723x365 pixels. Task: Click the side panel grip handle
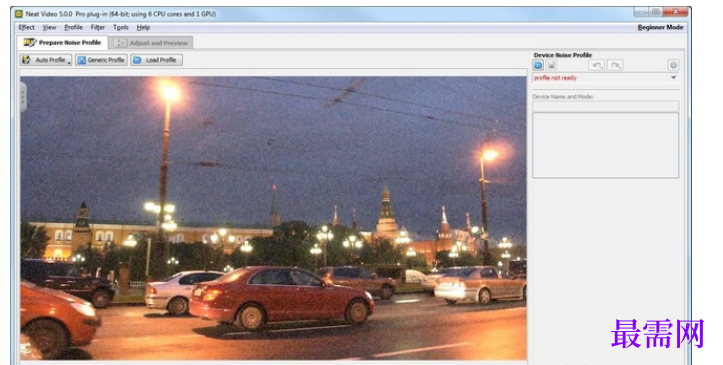click(23, 97)
